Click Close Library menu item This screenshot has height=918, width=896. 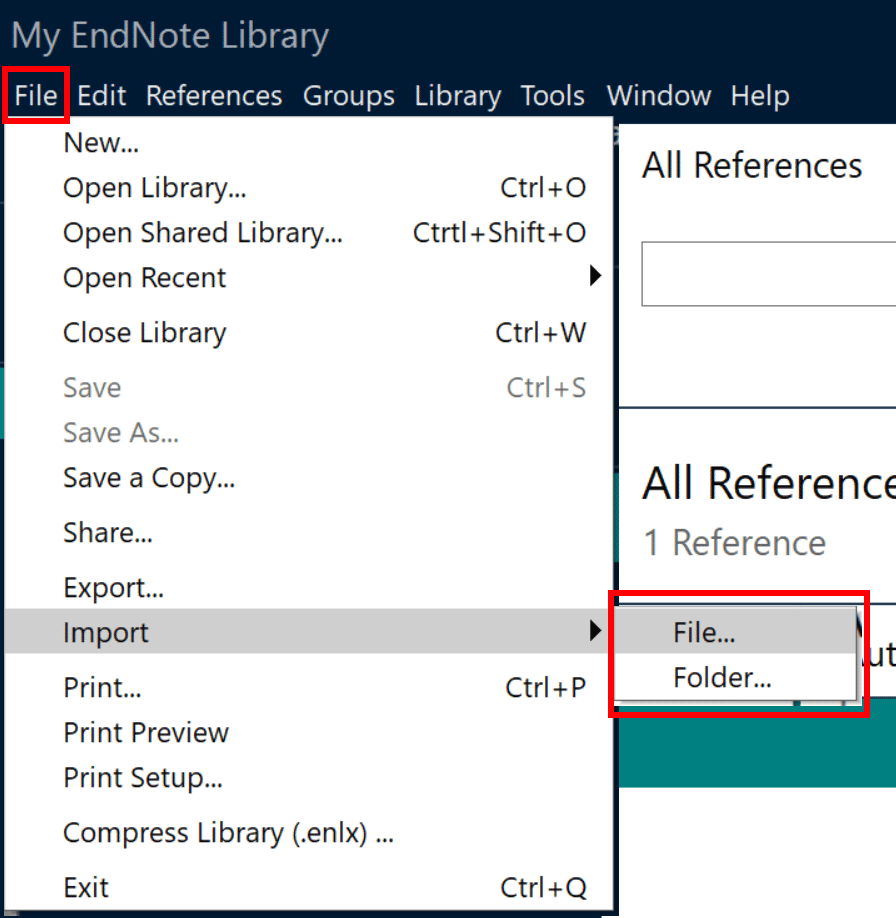point(145,333)
